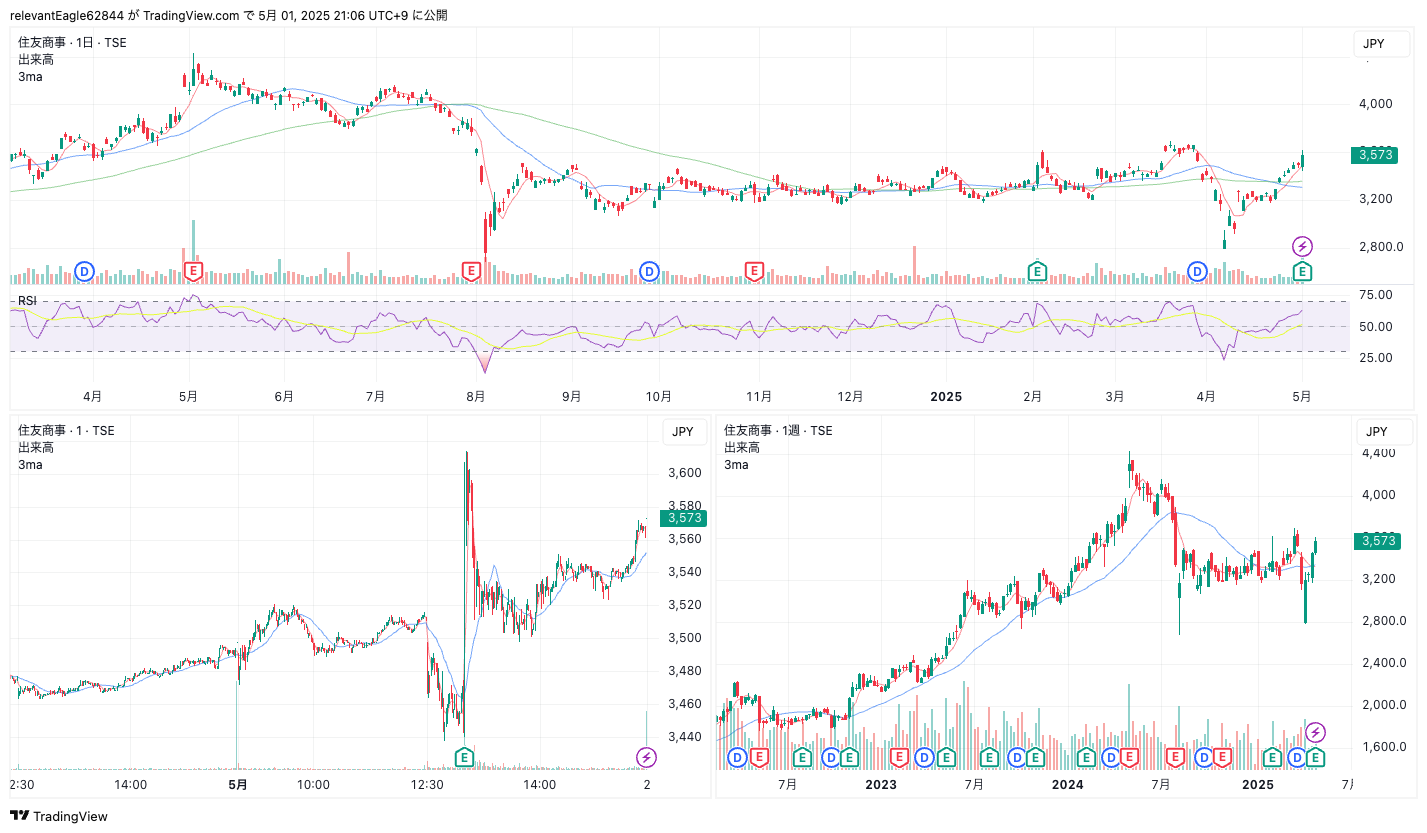
Task: Click the RSI pane label
Action: pos(26,301)
